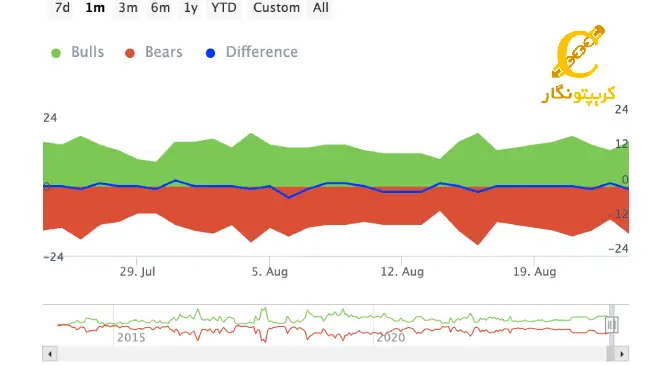Image resolution: width=650 pixels, height=365 pixels.
Task: Switch to 3m range view
Action: pyautogui.click(x=128, y=8)
